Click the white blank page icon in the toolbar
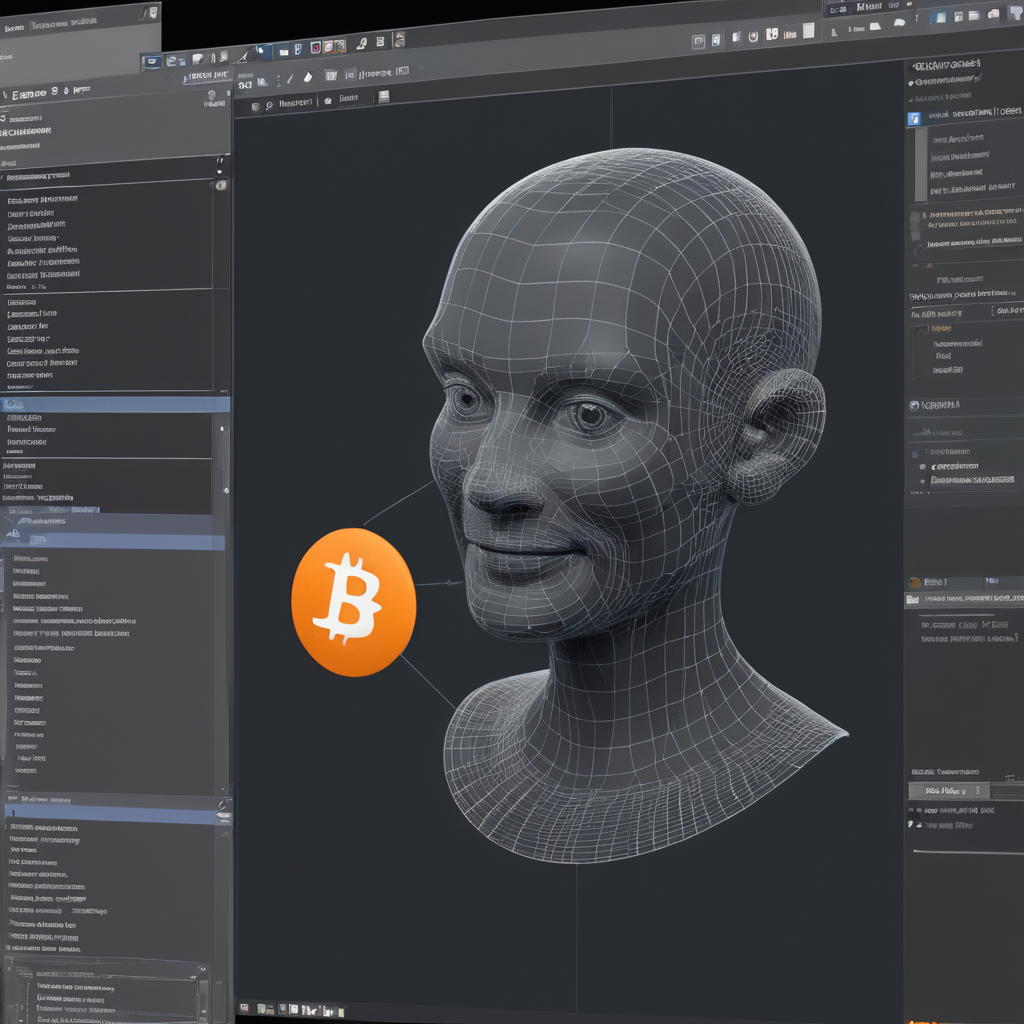This screenshot has width=1024, height=1024. click(809, 30)
